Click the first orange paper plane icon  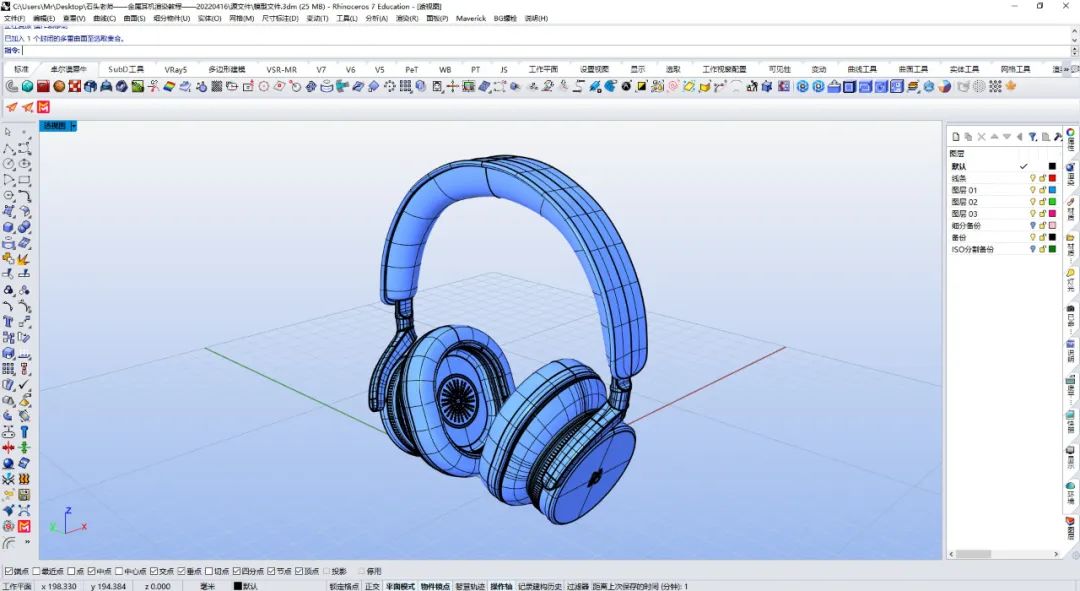pyautogui.click(x=12, y=107)
